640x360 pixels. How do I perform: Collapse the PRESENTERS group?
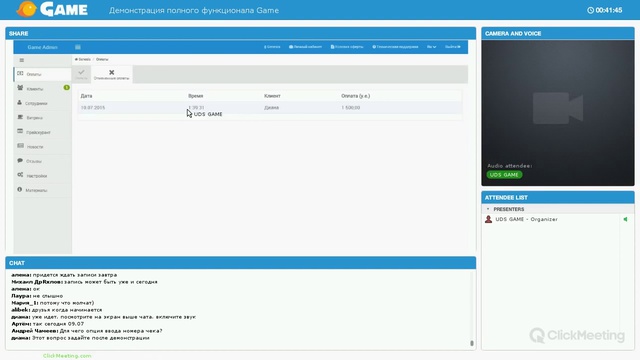point(488,209)
